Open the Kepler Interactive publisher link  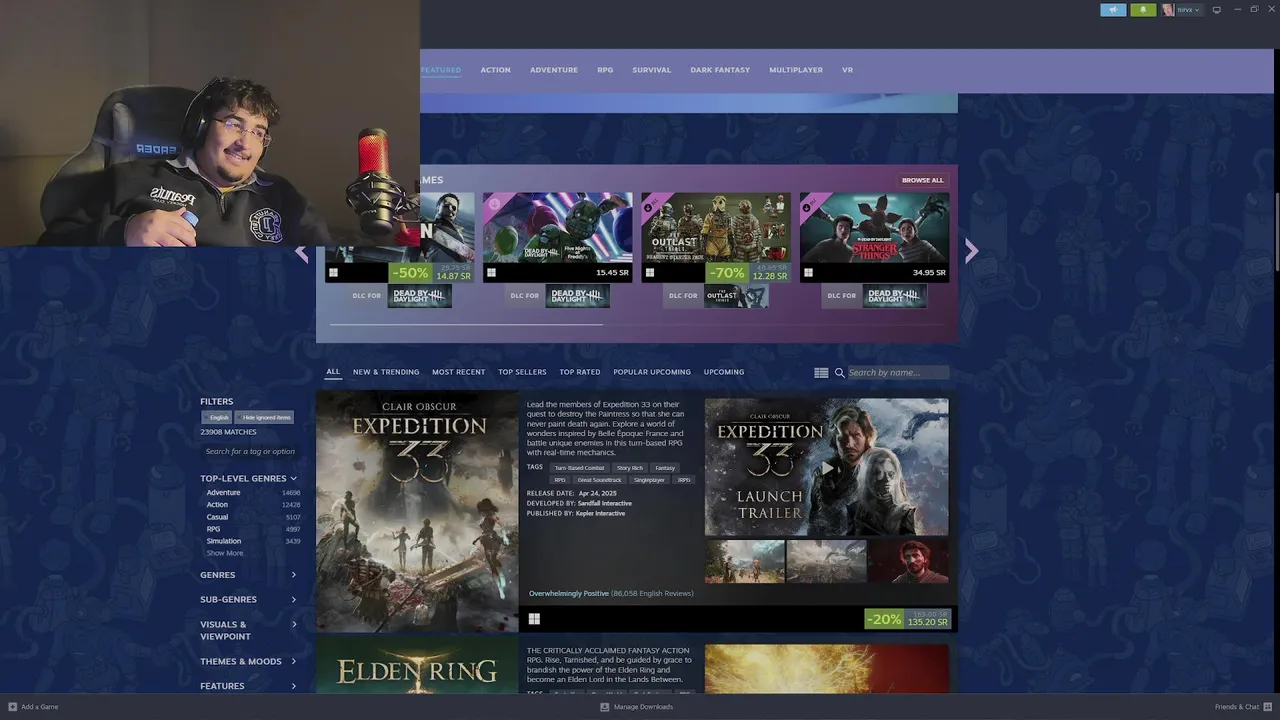pos(600,513)
